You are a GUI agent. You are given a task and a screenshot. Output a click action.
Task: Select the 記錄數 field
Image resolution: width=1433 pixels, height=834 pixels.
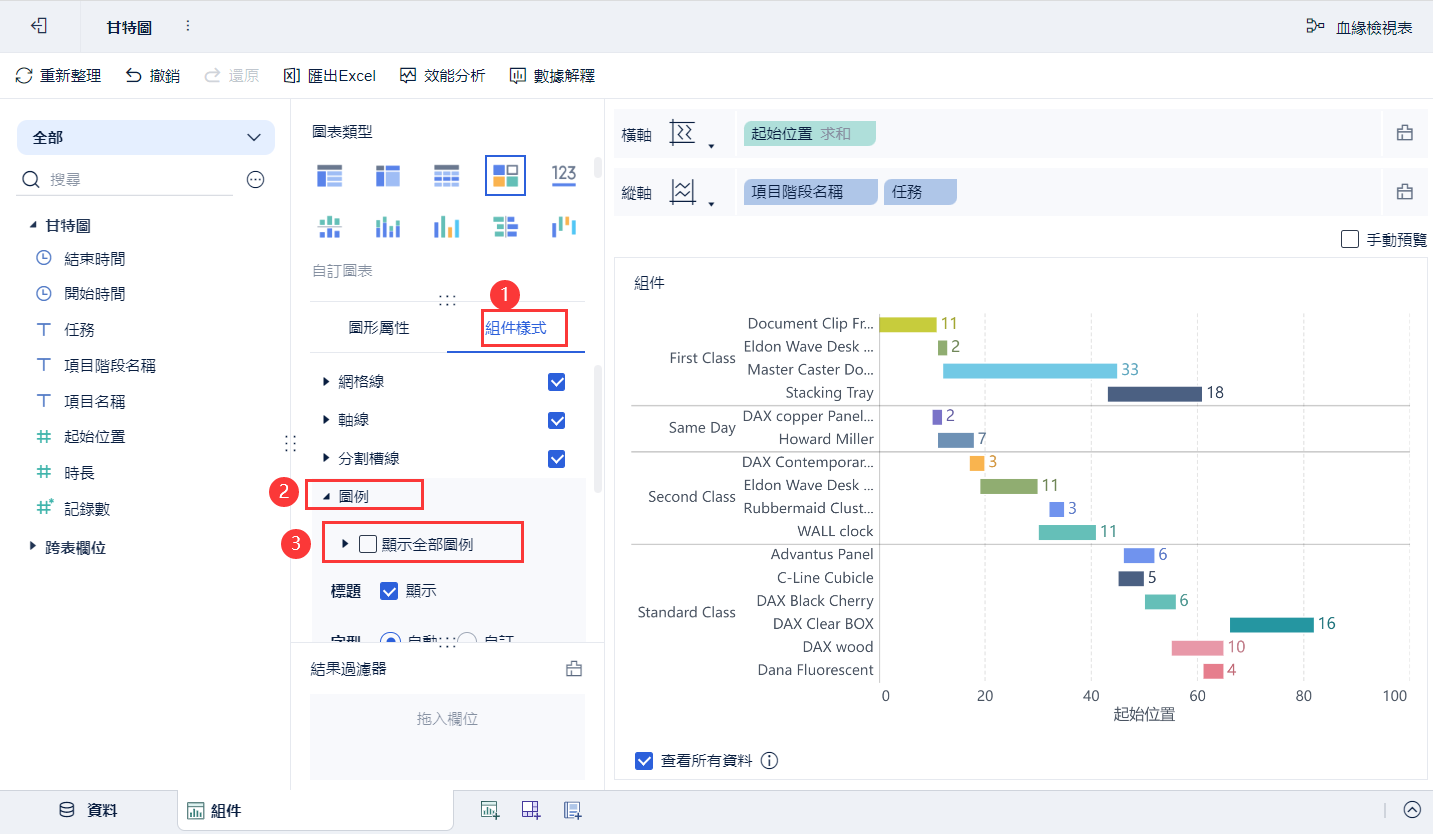(x=87, y=508)
